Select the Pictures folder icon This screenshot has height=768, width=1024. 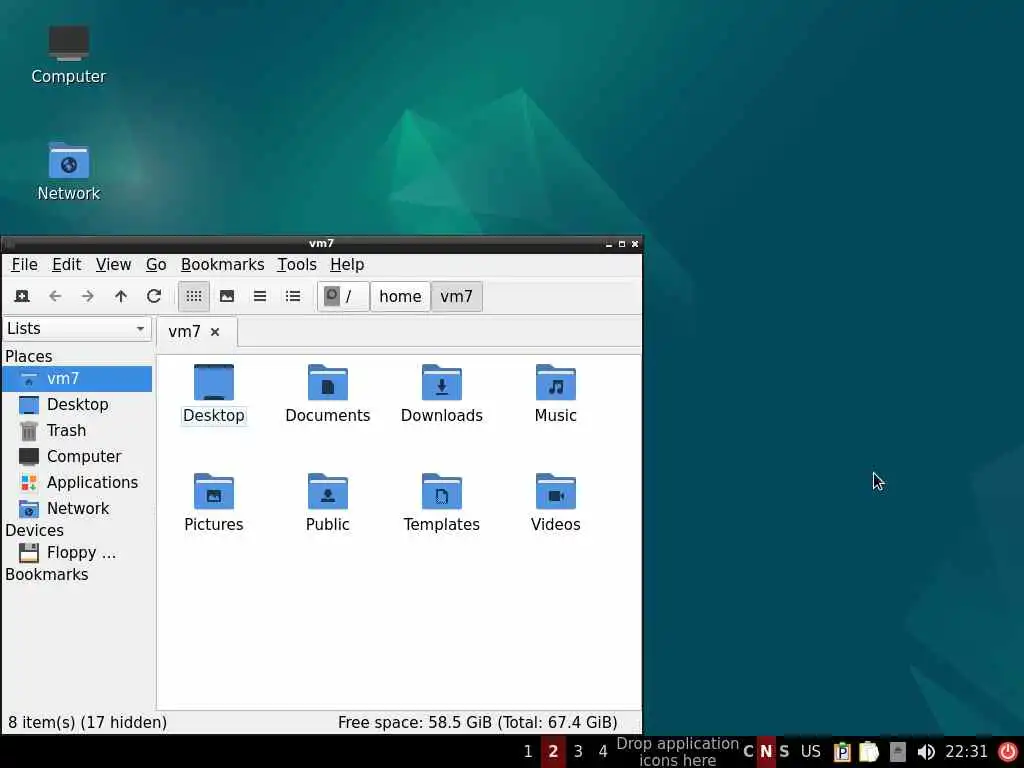[214, 504]
